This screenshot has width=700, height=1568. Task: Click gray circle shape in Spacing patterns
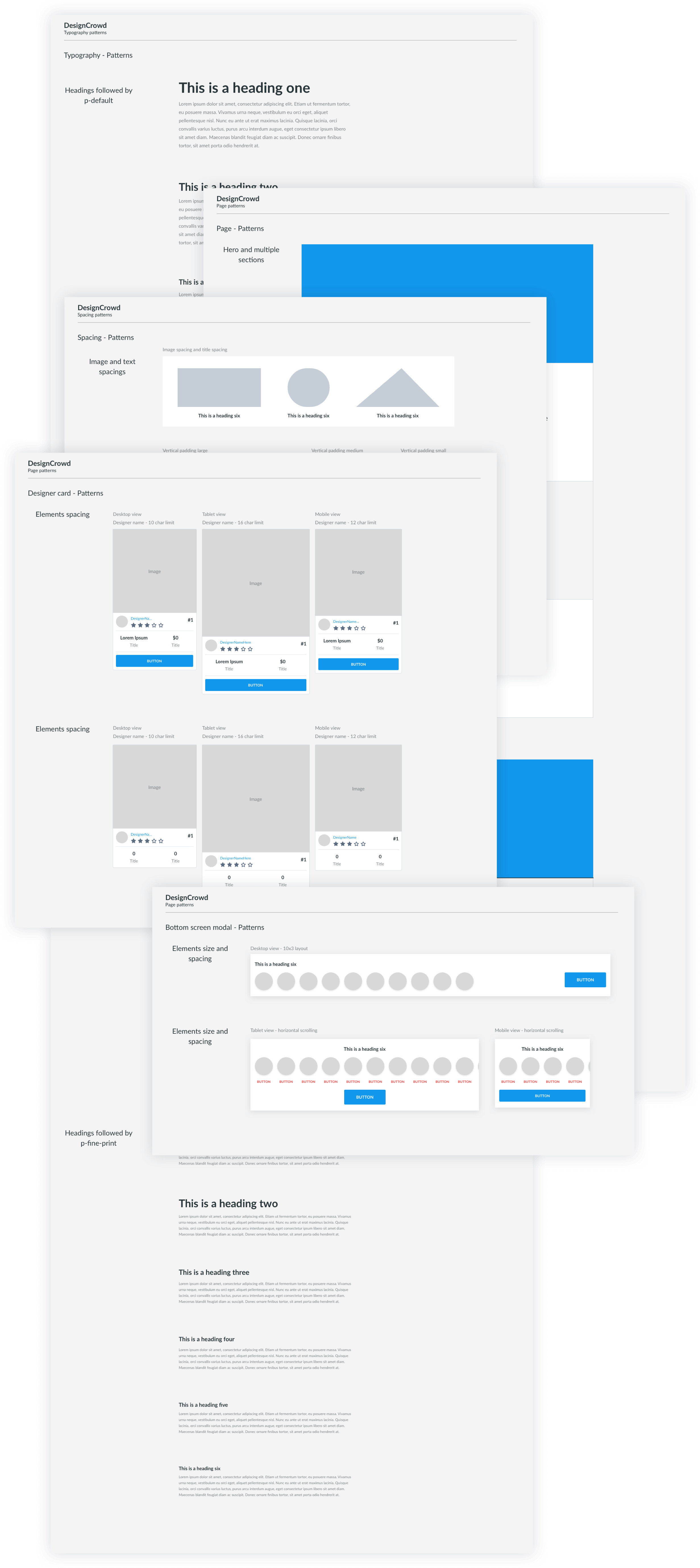(308, 387)
